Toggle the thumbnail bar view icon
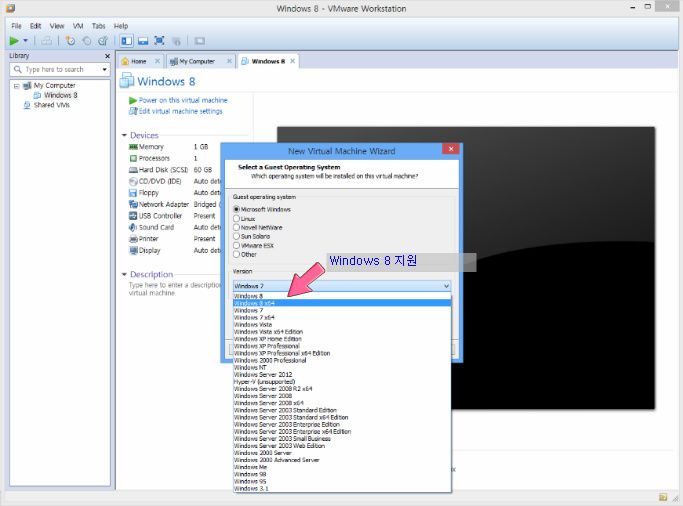 (143, 41)
